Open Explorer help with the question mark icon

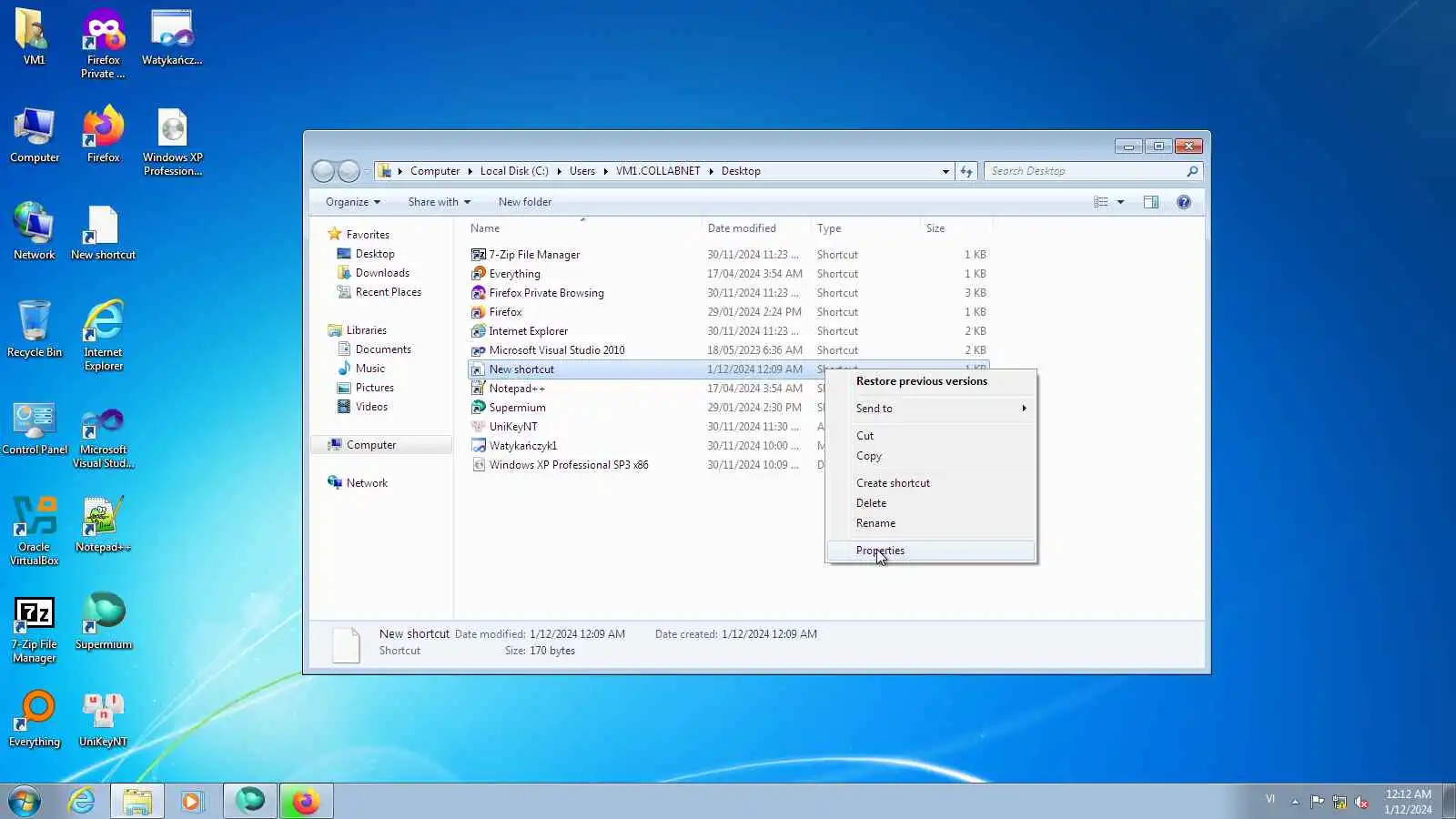[1184, 202]
